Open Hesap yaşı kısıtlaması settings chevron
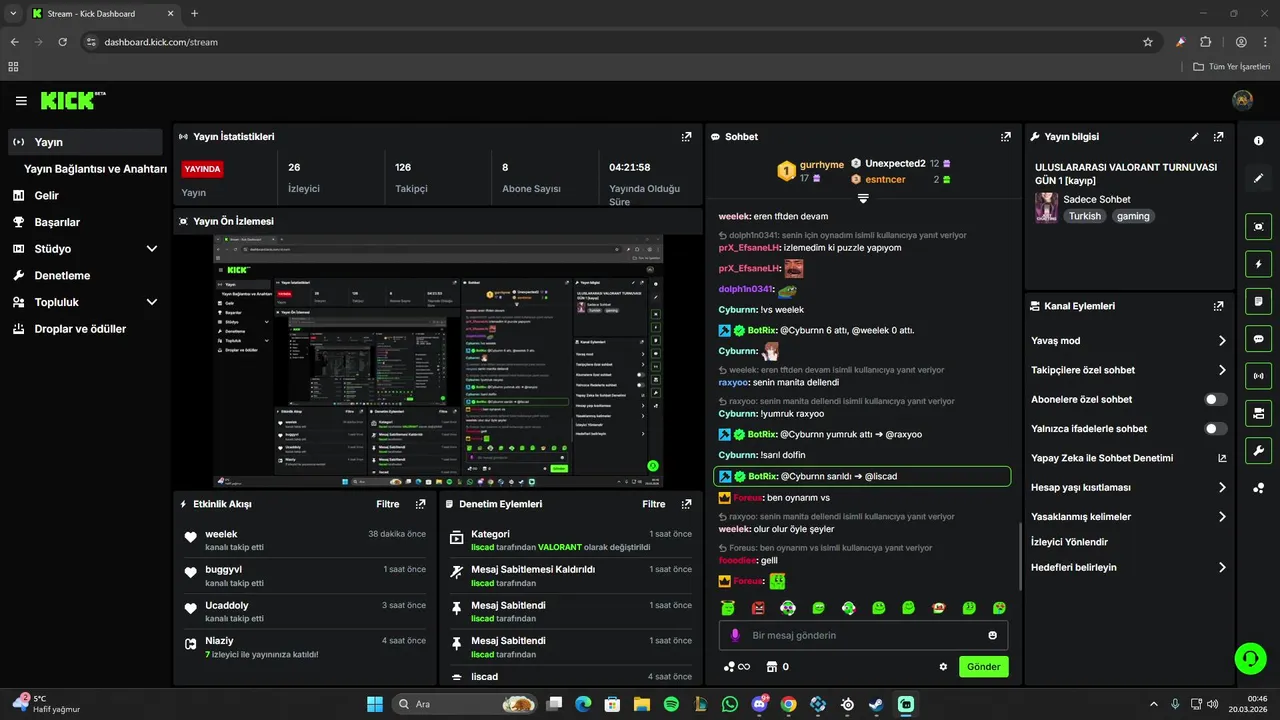The height and width of the screenshot is (720, 1280). (1222, 488)
